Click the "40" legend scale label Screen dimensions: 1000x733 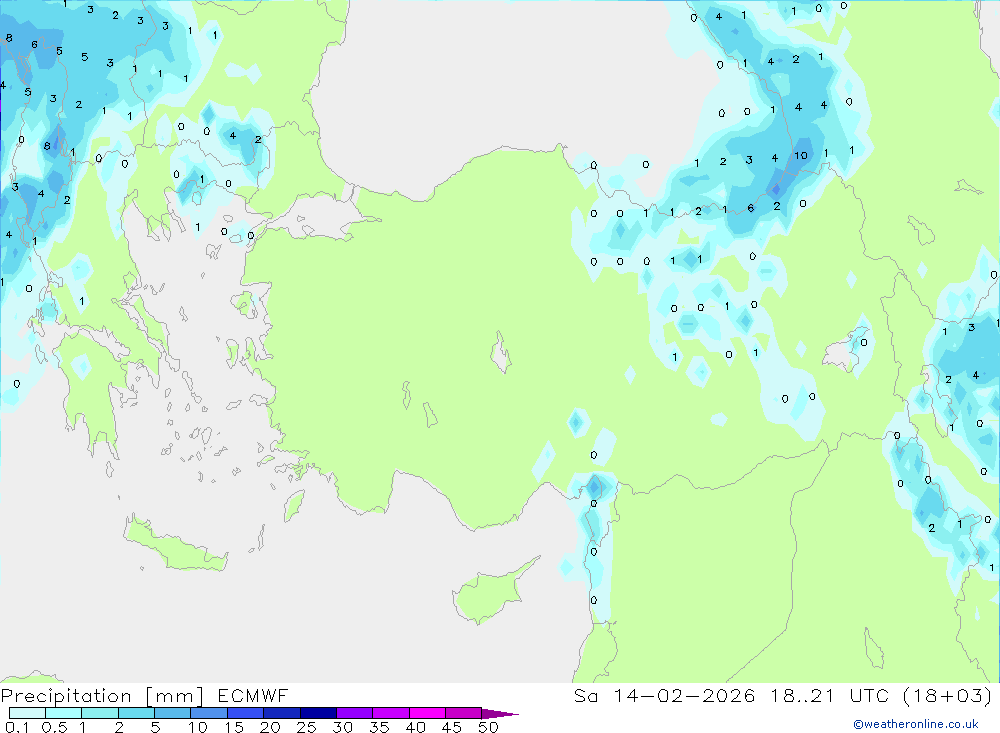click(415, 727)
